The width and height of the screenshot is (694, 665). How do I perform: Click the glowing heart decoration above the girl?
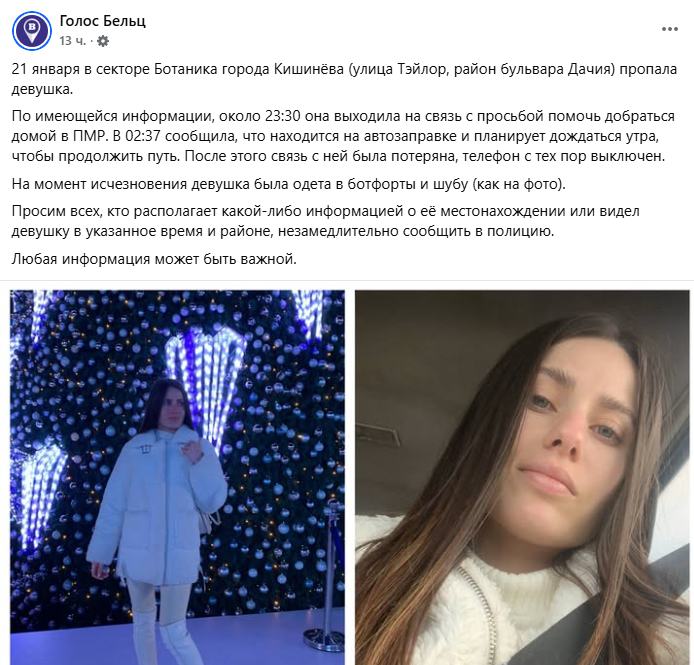[205, 379]
